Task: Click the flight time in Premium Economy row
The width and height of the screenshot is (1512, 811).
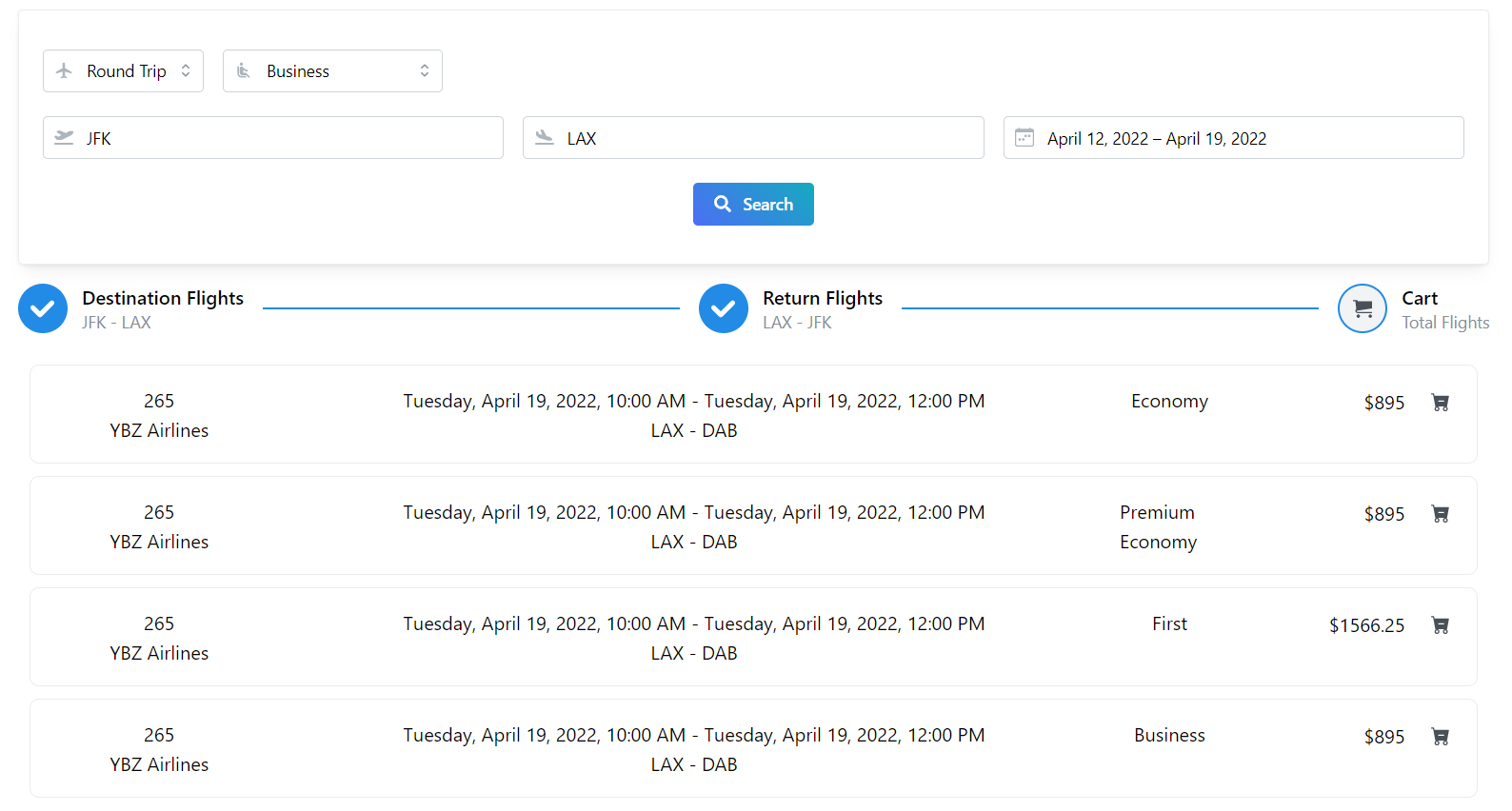Action: pos(694,512)
